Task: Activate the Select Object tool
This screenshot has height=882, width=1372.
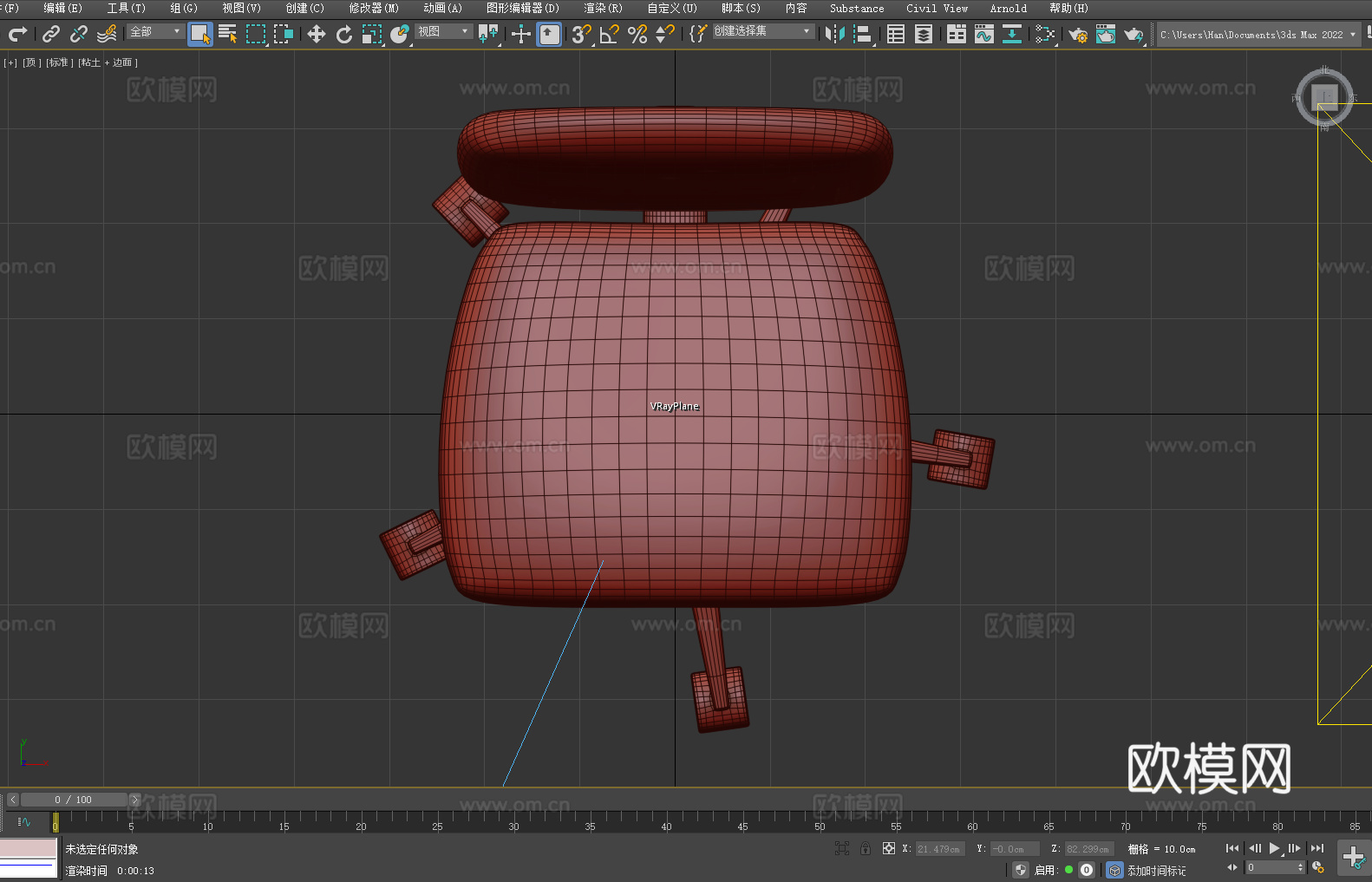Action: coord(200,34)
